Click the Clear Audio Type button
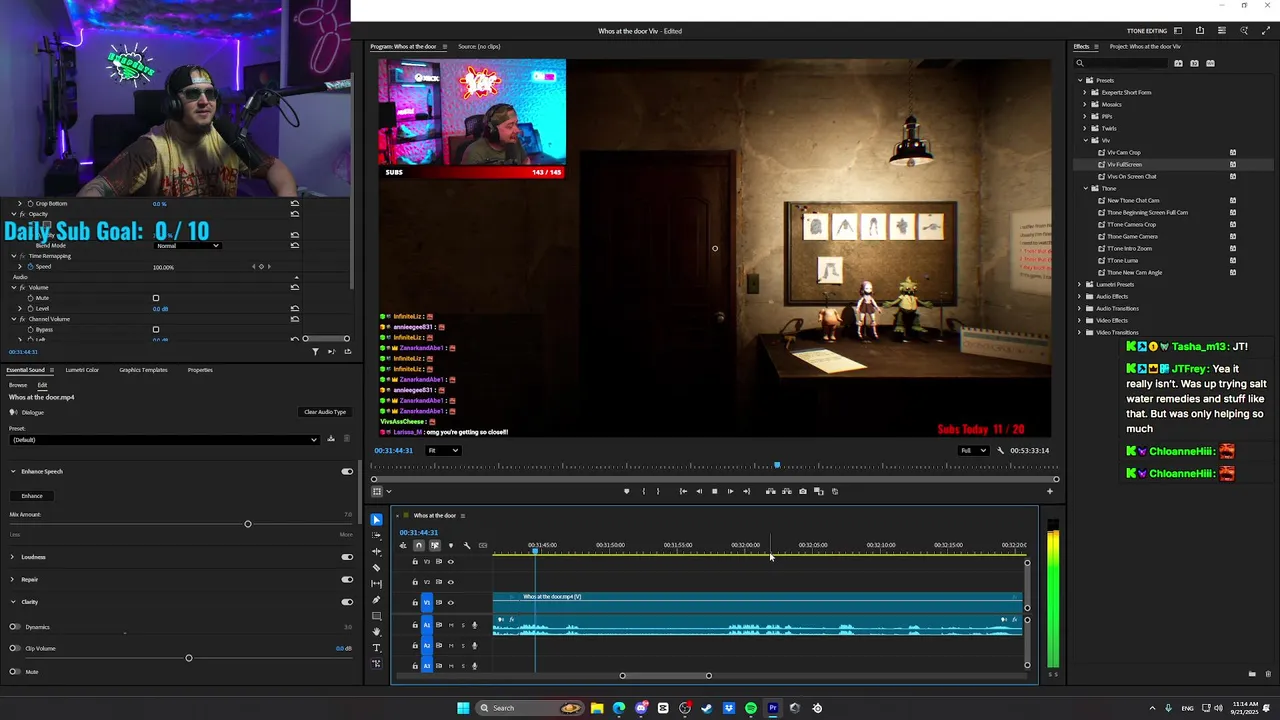This screenshot has height=720, width=1280. click(325, 412)
